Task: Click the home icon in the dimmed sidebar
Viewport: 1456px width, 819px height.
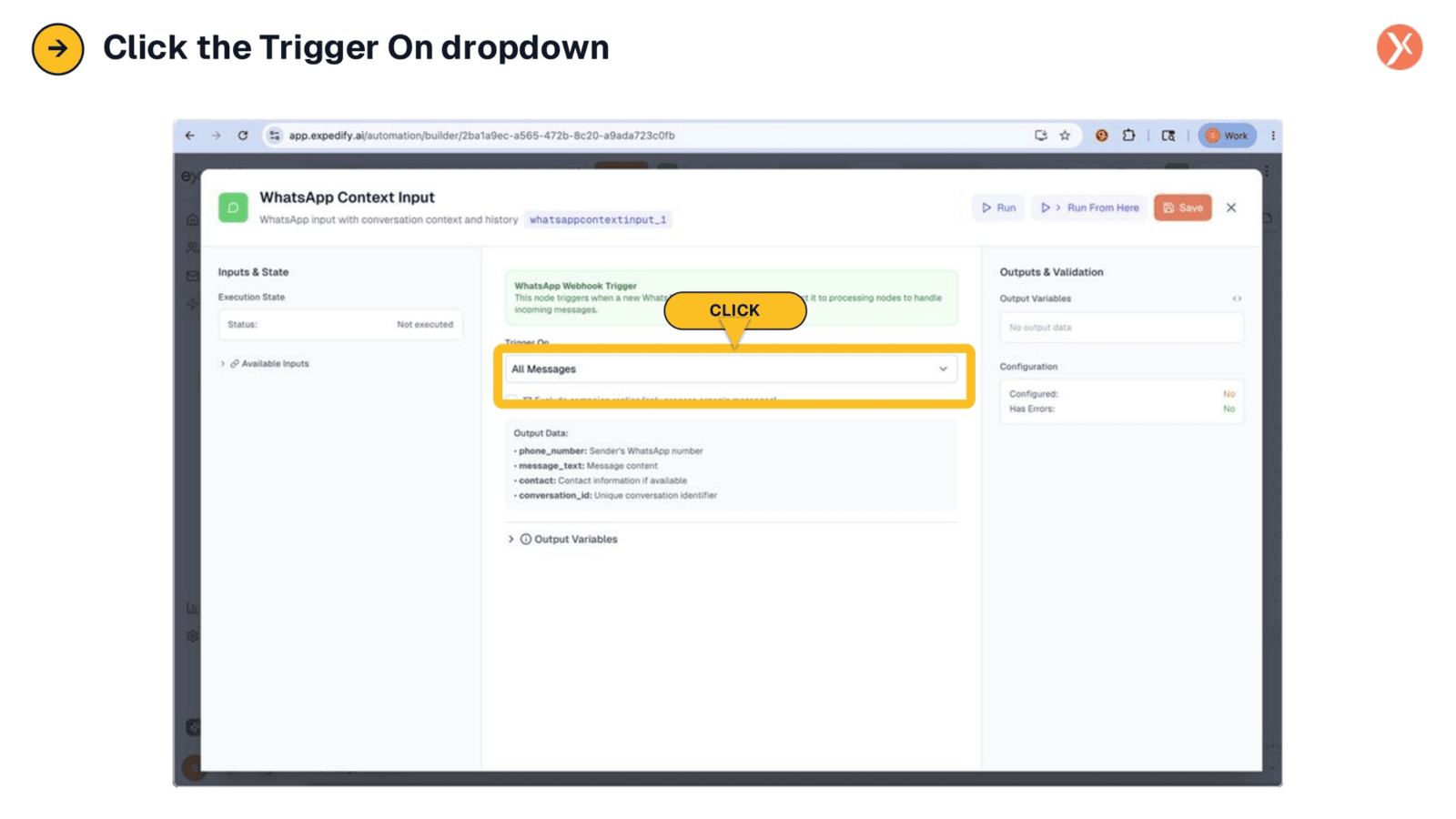Action: tap(192, 219)
